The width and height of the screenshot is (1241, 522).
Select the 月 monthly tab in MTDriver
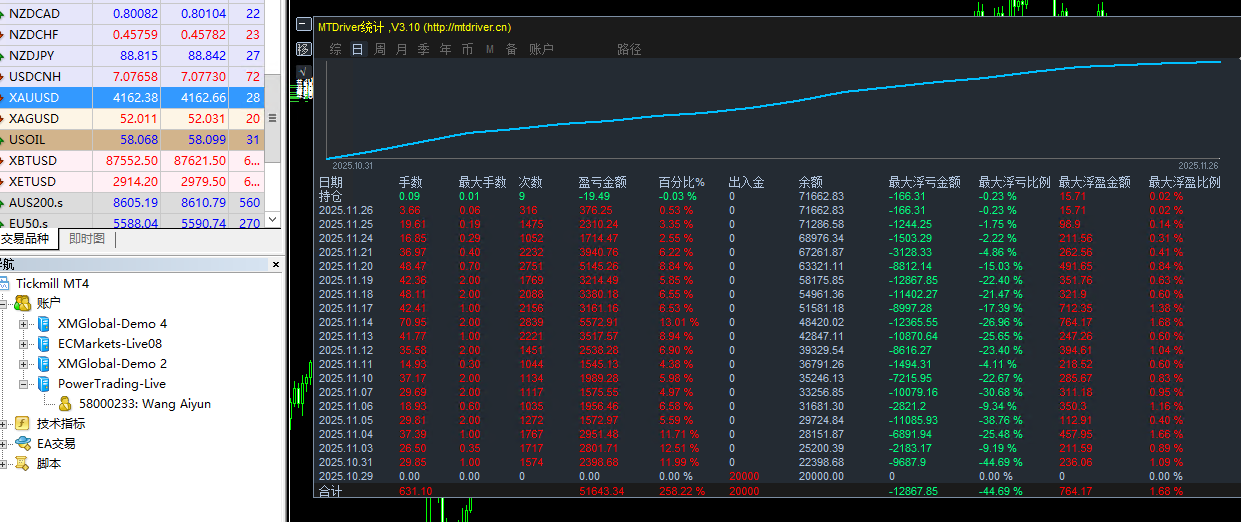401,49
